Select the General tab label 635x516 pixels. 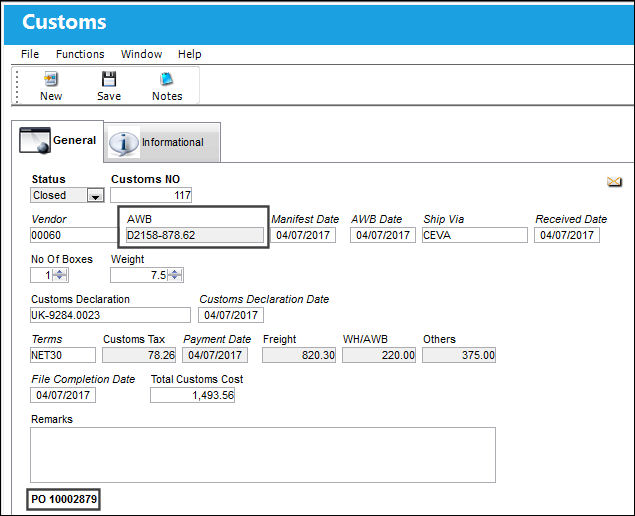click(75, 140)
